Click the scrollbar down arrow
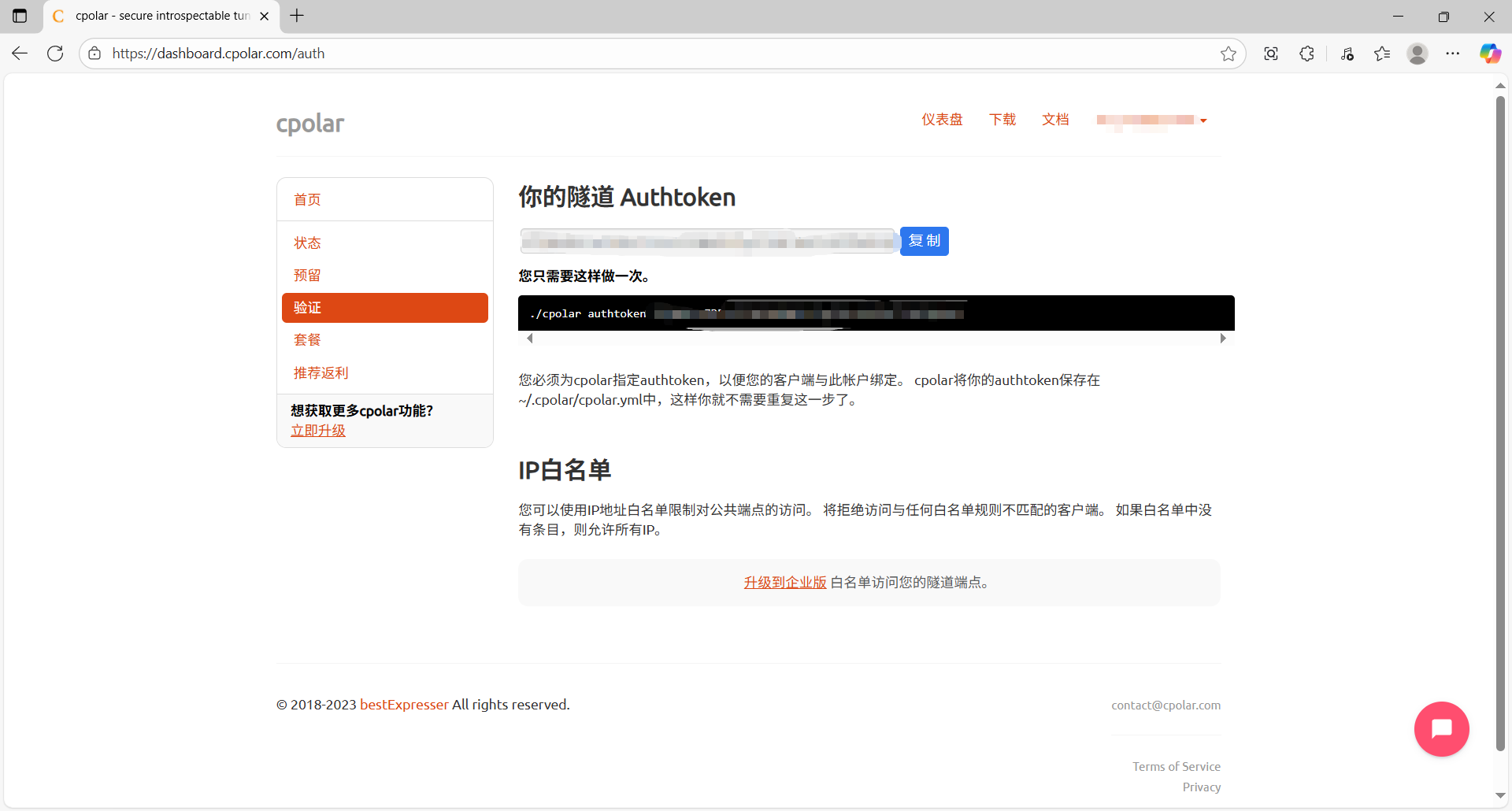This screenshot has height=811, width=1512. pos(1500,796)
